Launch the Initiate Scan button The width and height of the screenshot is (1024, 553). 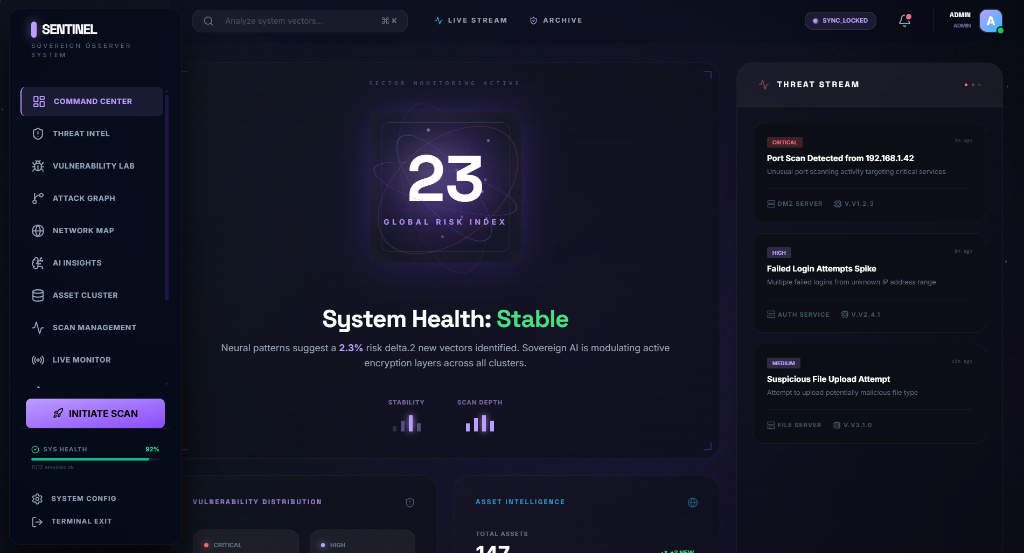point(95,413)
